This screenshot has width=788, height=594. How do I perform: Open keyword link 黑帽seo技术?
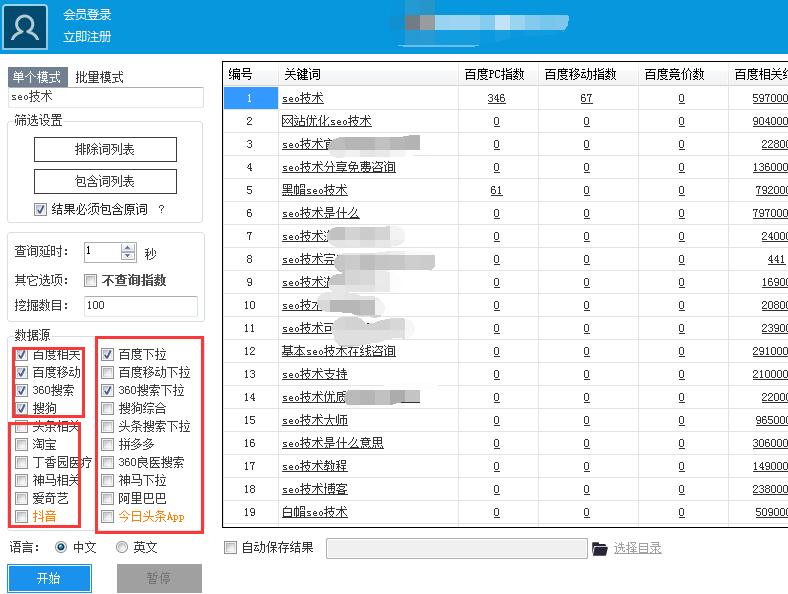click(x=315, y=190)
